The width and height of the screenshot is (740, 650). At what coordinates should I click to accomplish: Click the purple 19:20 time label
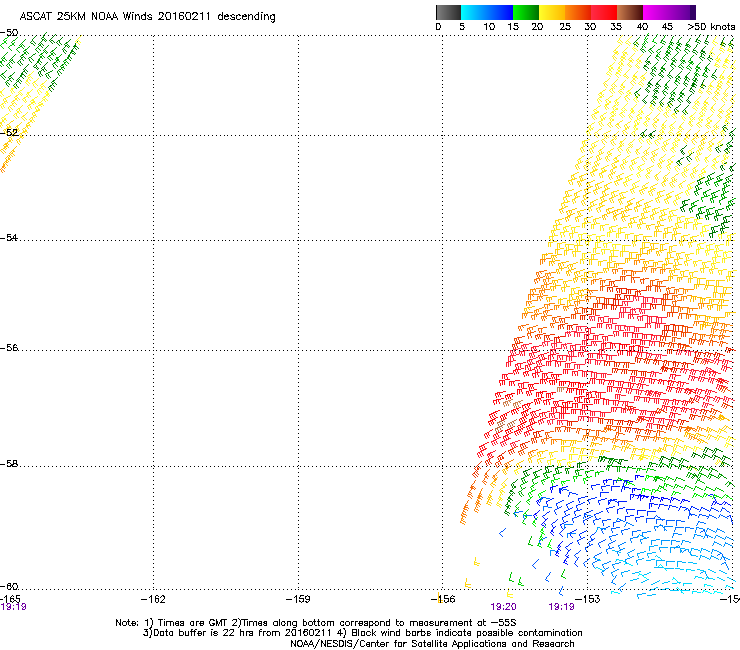tap(504, 607)
